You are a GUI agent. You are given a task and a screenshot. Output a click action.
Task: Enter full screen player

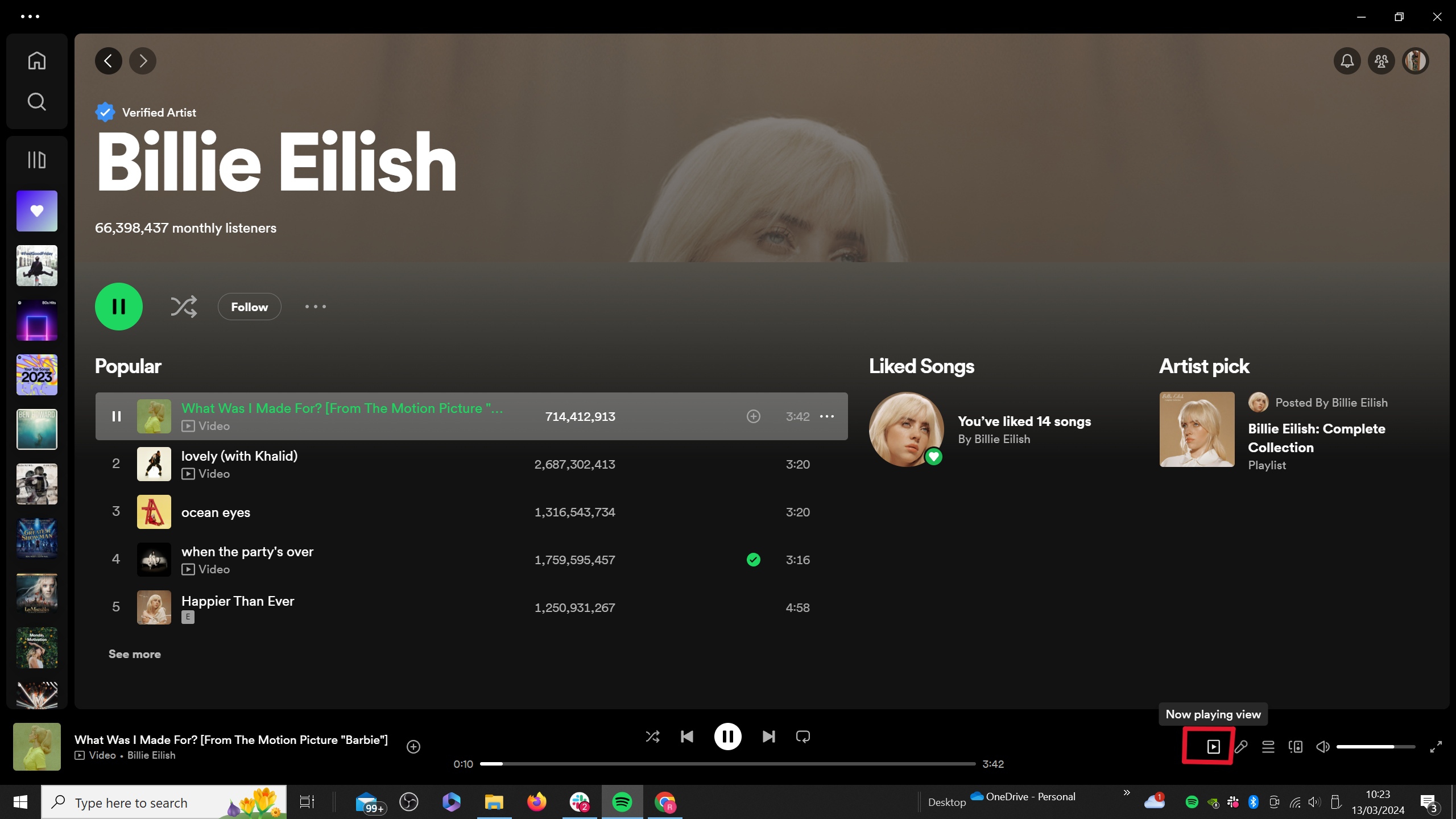[x=1436, y=747]
